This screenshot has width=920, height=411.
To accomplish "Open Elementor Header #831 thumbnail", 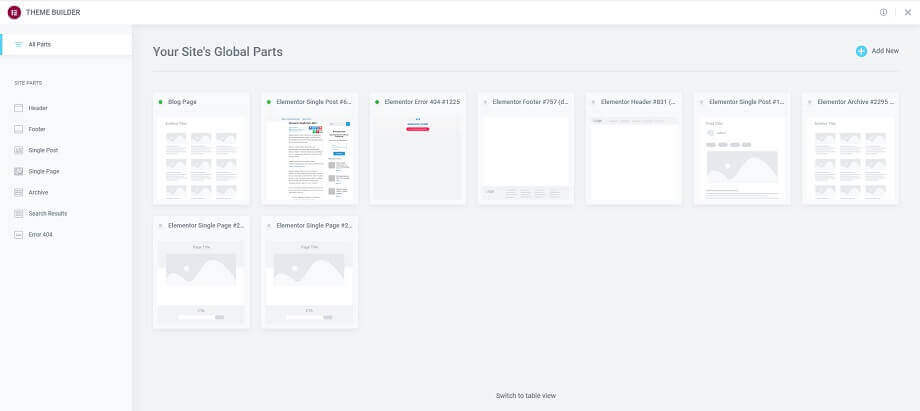I will (634, 158).
